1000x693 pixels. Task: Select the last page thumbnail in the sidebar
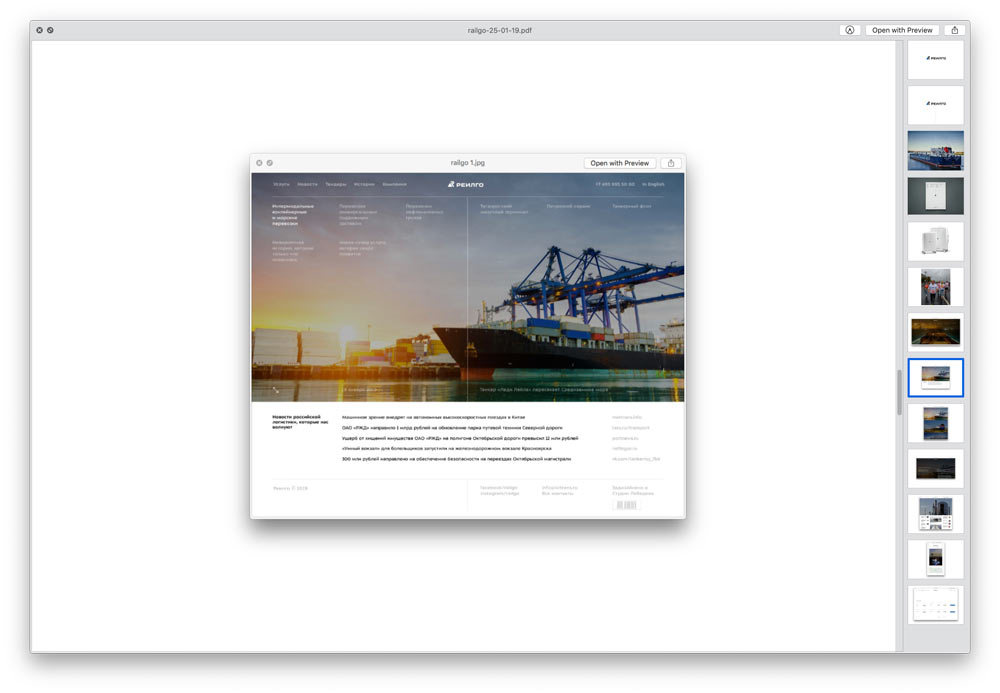935,604
